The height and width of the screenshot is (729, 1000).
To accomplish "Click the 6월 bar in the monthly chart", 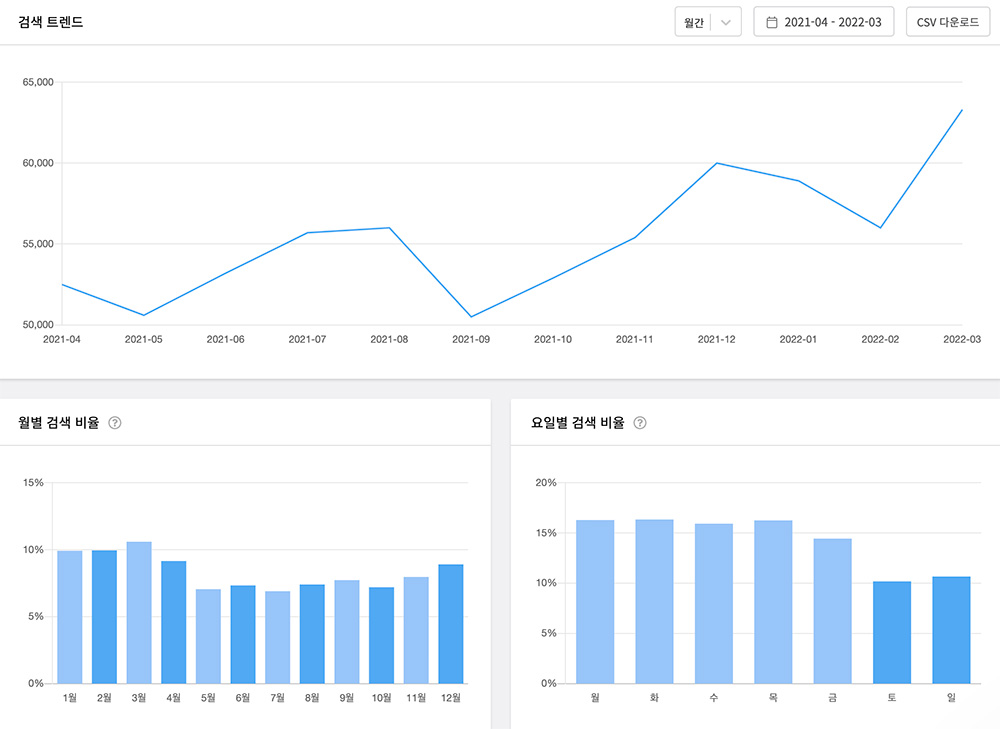I will pyautogui.click(x=243, y=635).
